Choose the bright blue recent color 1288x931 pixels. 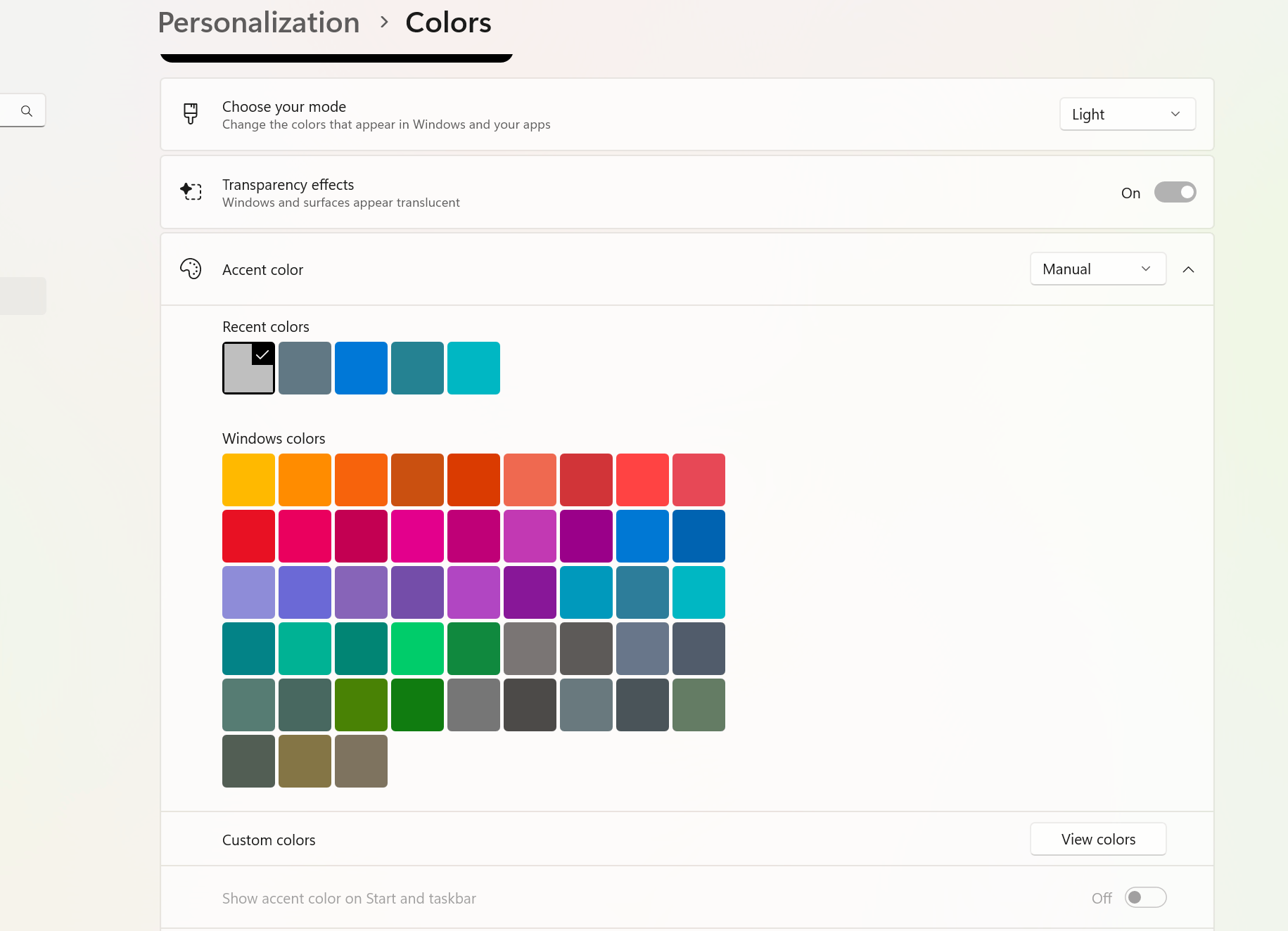[361, 368]
